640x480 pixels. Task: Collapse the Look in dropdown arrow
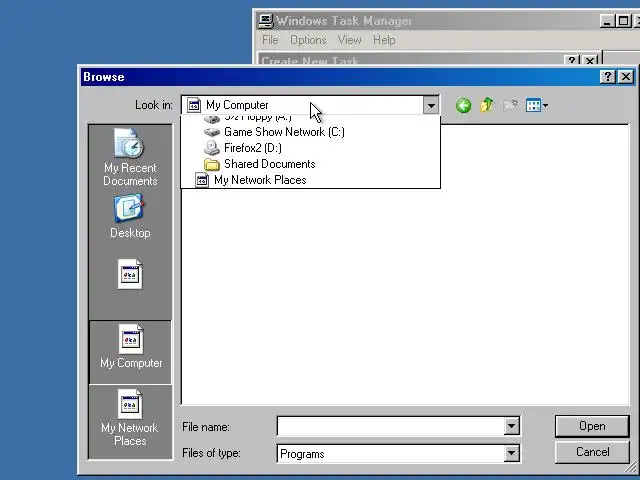[431, 105]
